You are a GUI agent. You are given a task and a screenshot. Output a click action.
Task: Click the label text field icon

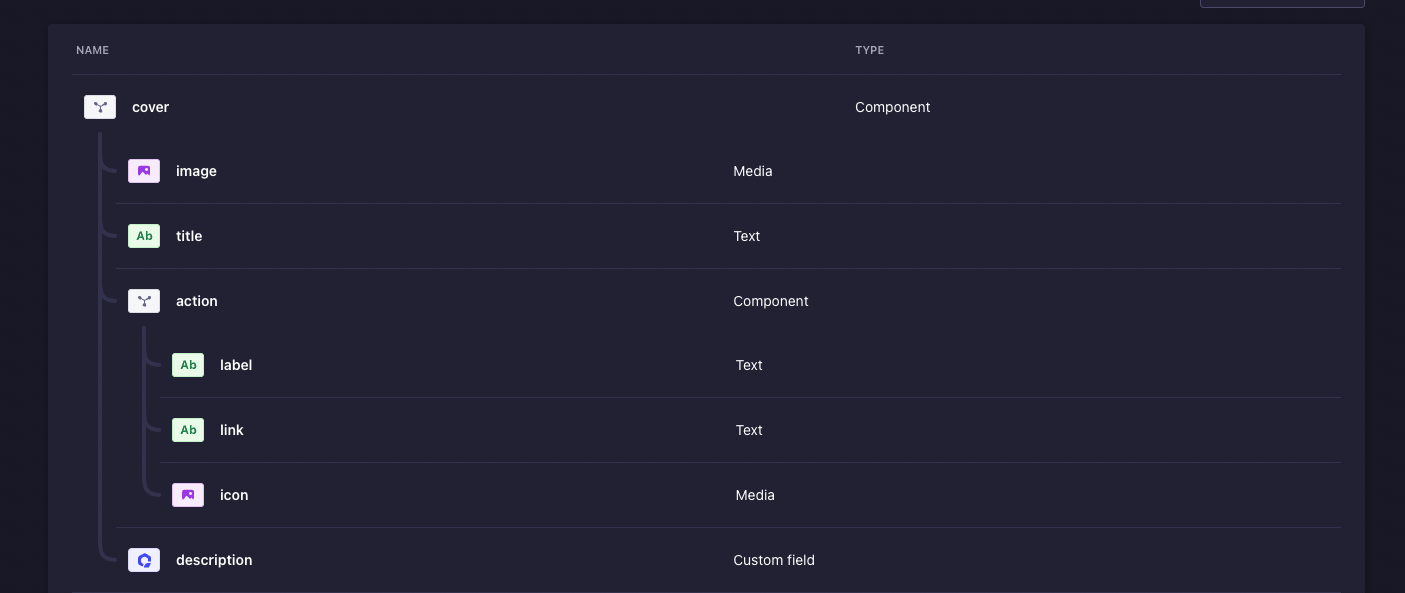point(188,365)
